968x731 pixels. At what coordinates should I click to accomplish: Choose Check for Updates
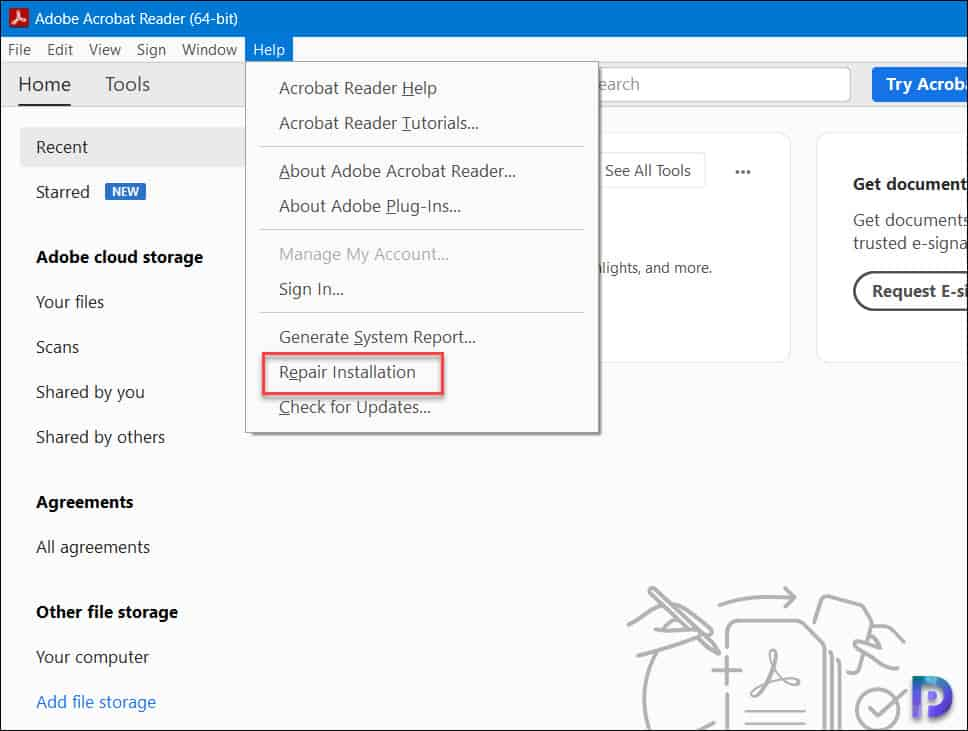(x=356, y=407)
